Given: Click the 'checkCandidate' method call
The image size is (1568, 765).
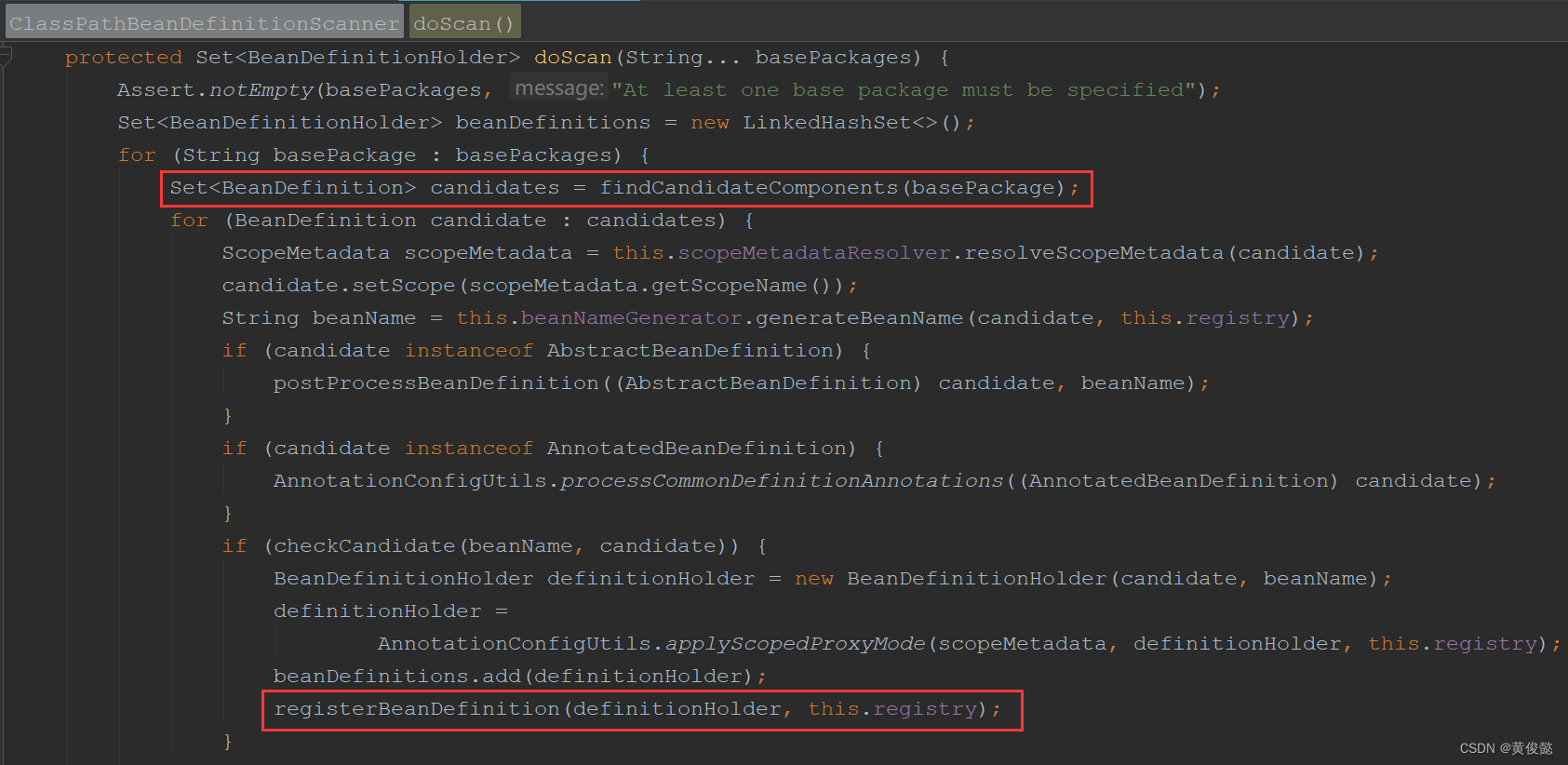Looking at the screenshot, I should (365, 546).
